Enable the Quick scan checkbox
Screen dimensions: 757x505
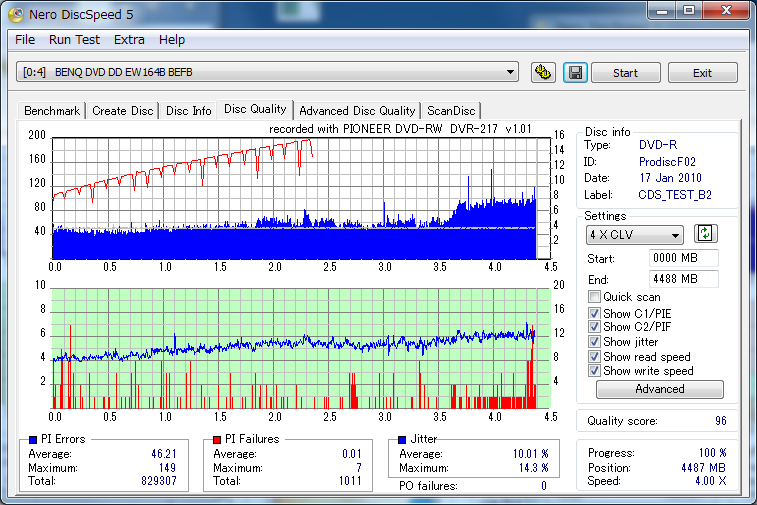click(594, 296)
